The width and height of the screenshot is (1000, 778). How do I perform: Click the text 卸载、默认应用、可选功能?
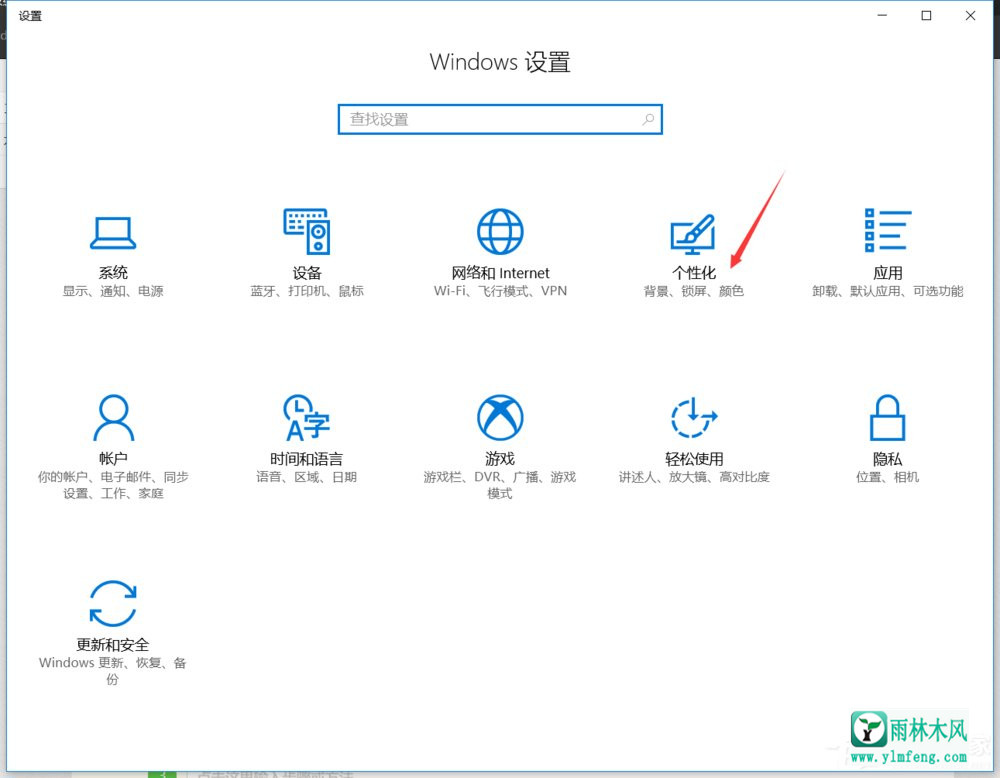coord(888,291)
